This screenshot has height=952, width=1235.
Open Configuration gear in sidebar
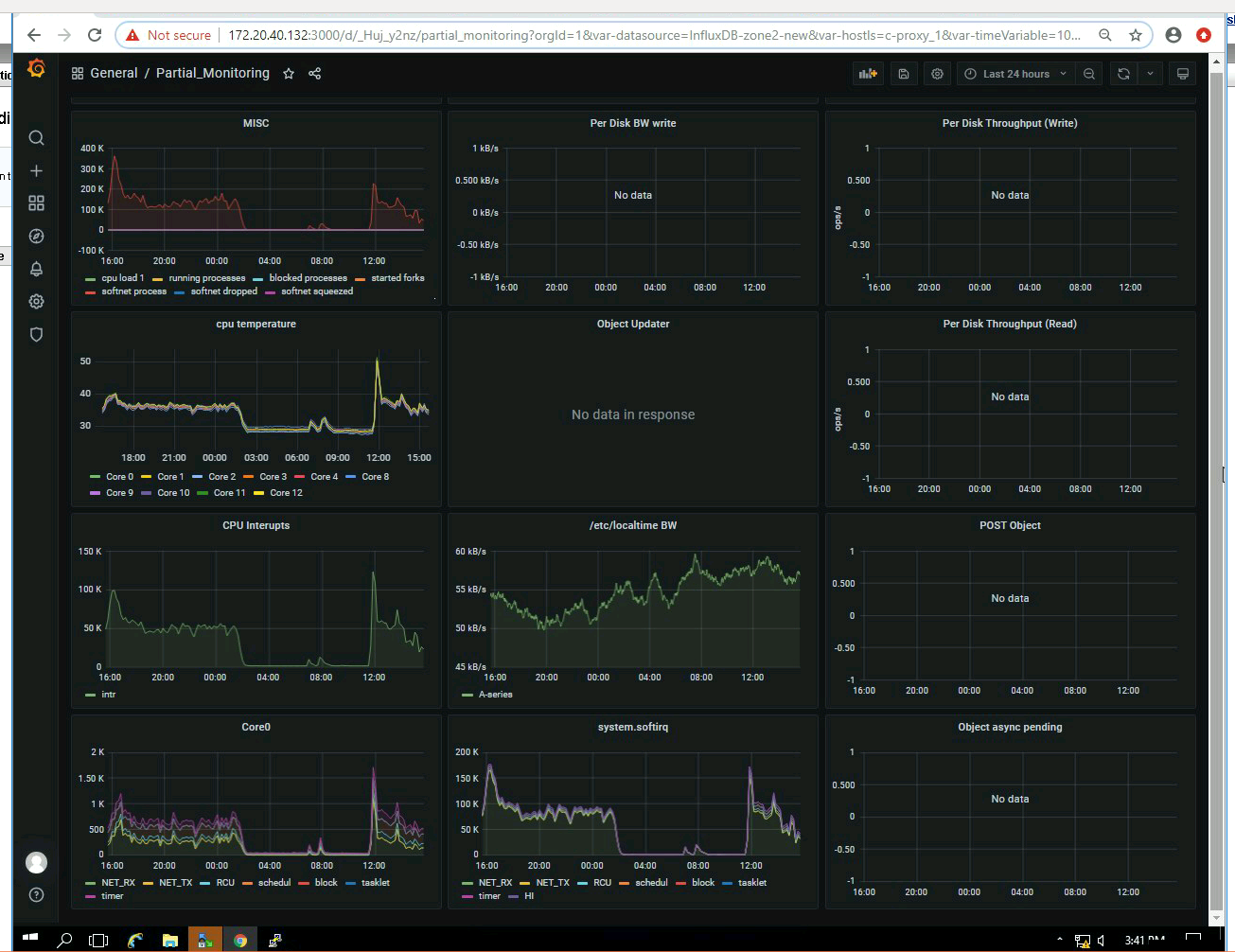pyautogui.click(x=36, y=302)
